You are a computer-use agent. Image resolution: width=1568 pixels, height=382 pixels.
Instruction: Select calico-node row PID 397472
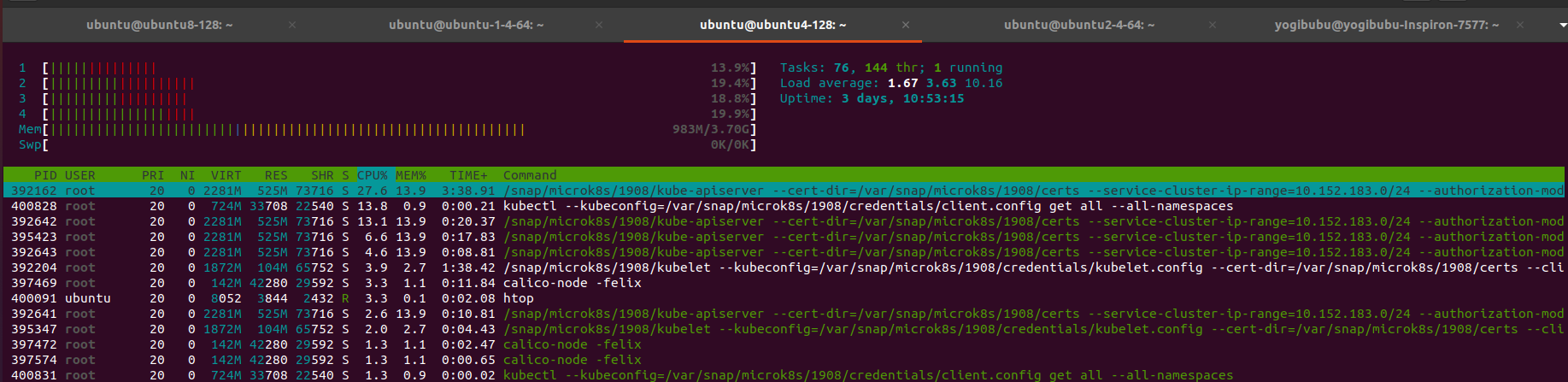point(784,344)
